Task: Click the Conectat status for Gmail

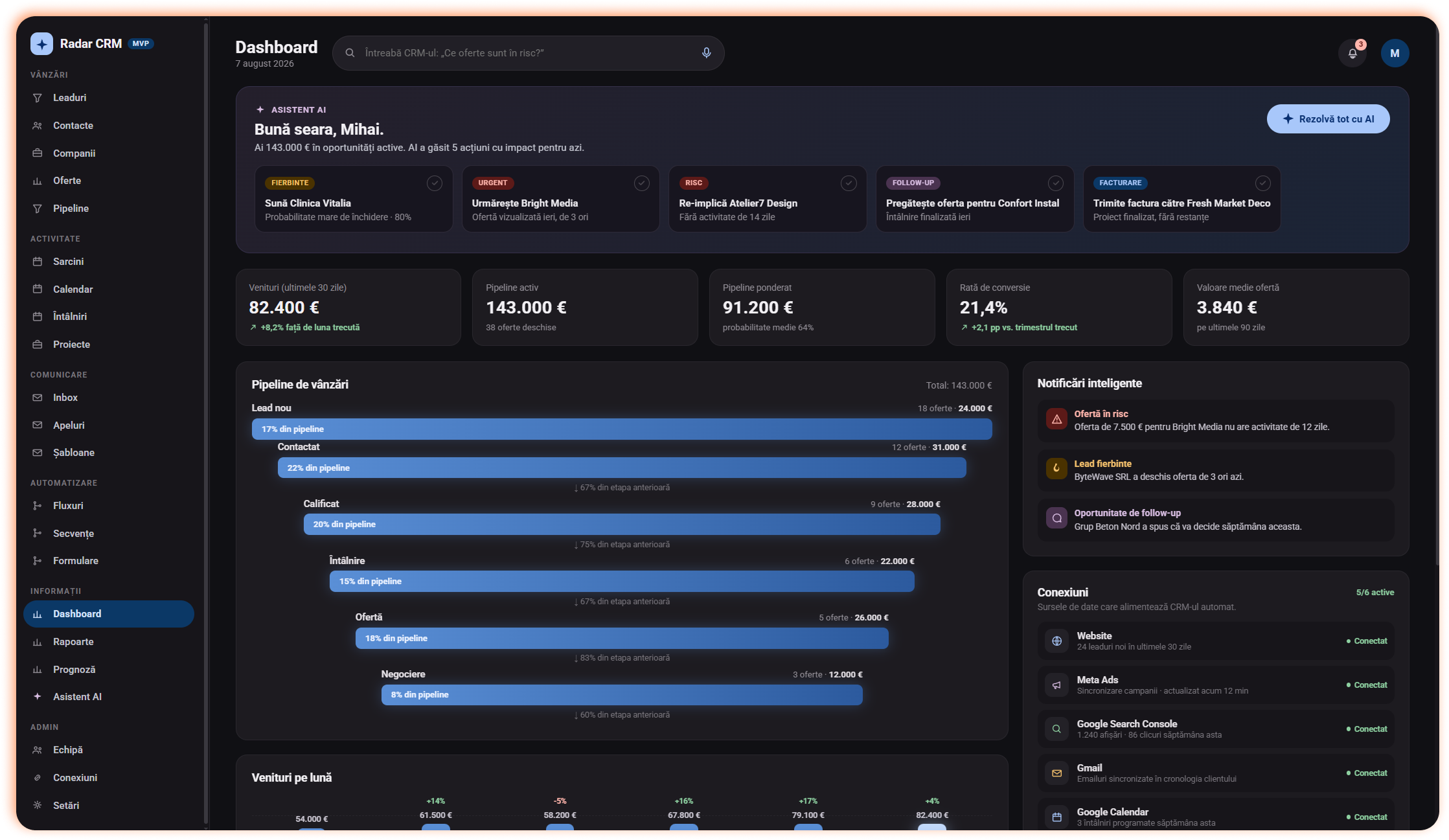Action: [1367, 773]
